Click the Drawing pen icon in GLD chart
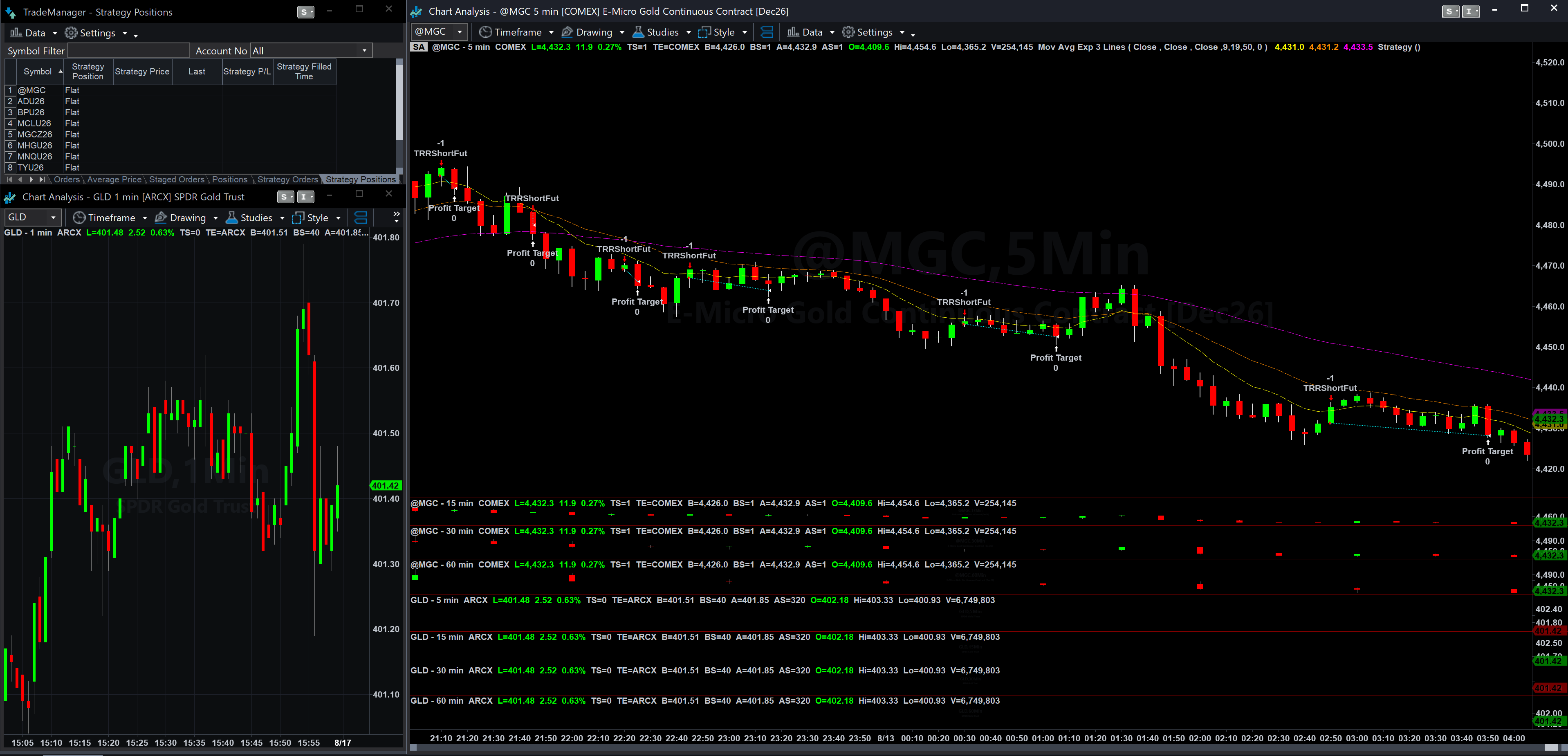This screenshot has height=756, width=1568. tap(162, 218)
